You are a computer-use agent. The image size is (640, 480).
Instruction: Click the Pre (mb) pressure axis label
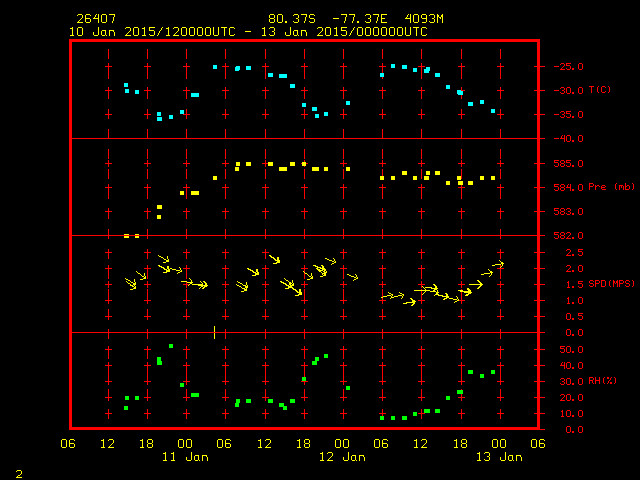point(602,186)
